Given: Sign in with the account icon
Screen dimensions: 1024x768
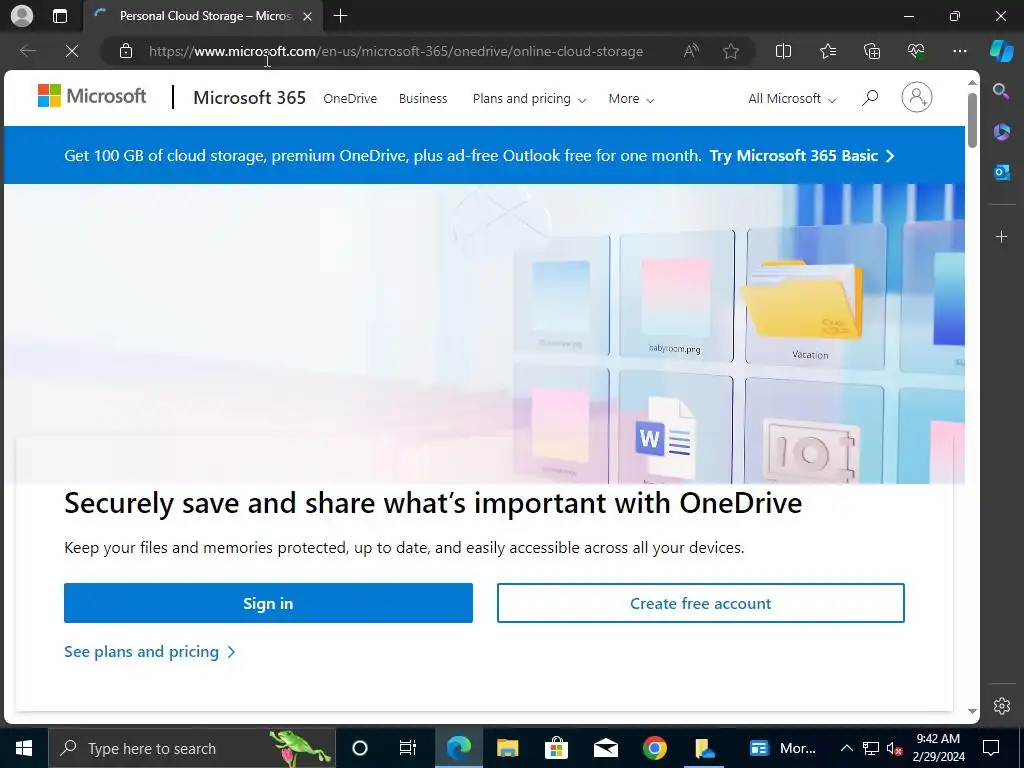Looking at the screenshot, I should [917, 97].
